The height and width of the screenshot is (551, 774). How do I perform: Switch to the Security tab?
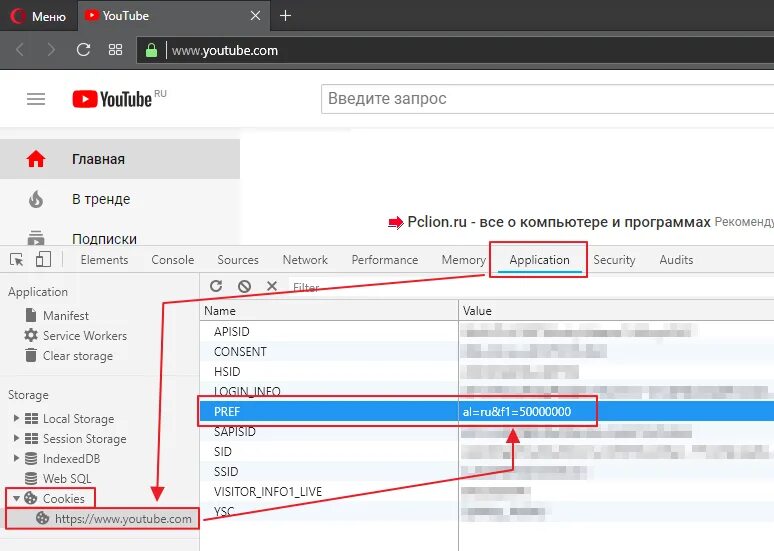614,260
